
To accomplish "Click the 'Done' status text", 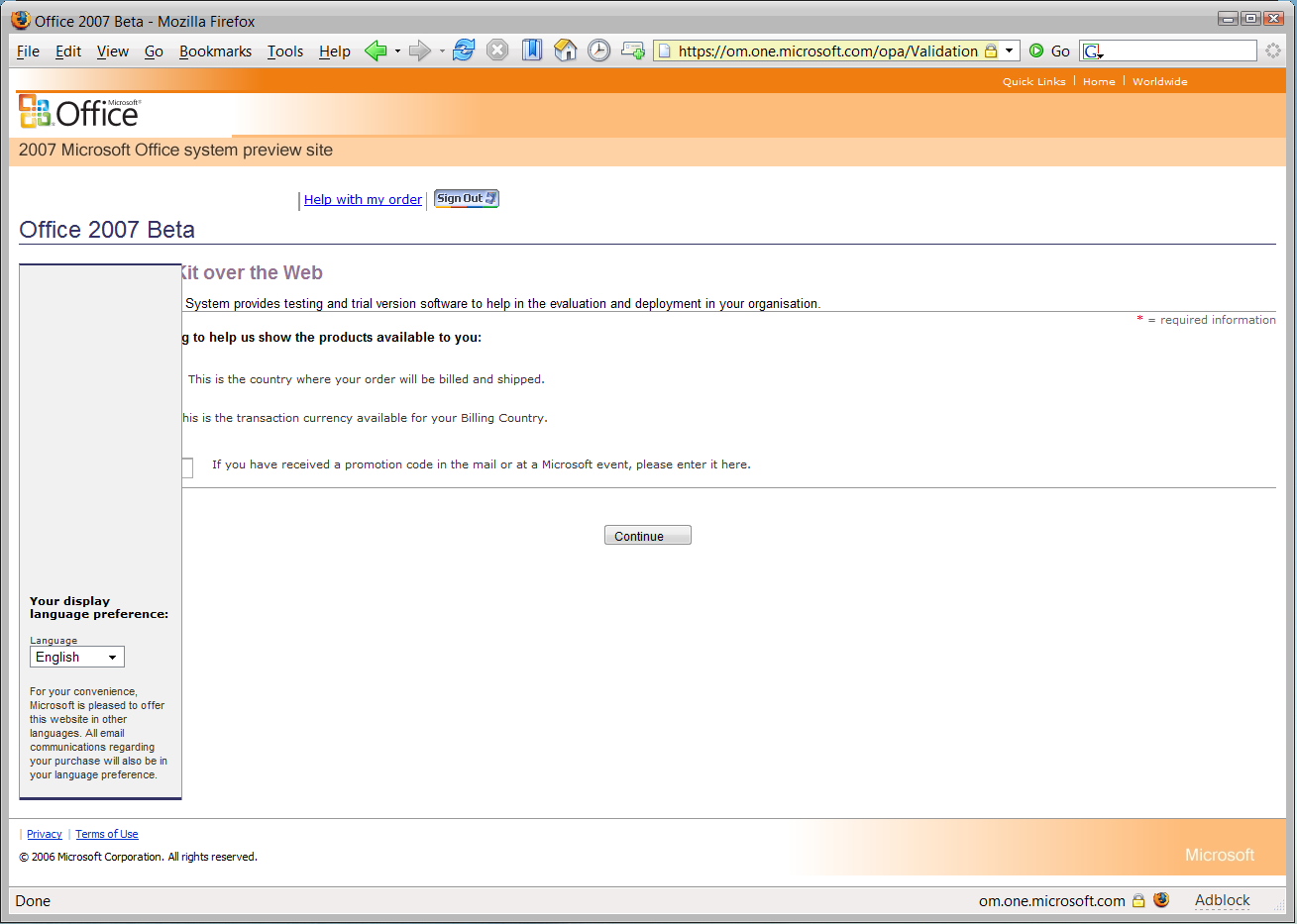I will [x=33, y=901].
